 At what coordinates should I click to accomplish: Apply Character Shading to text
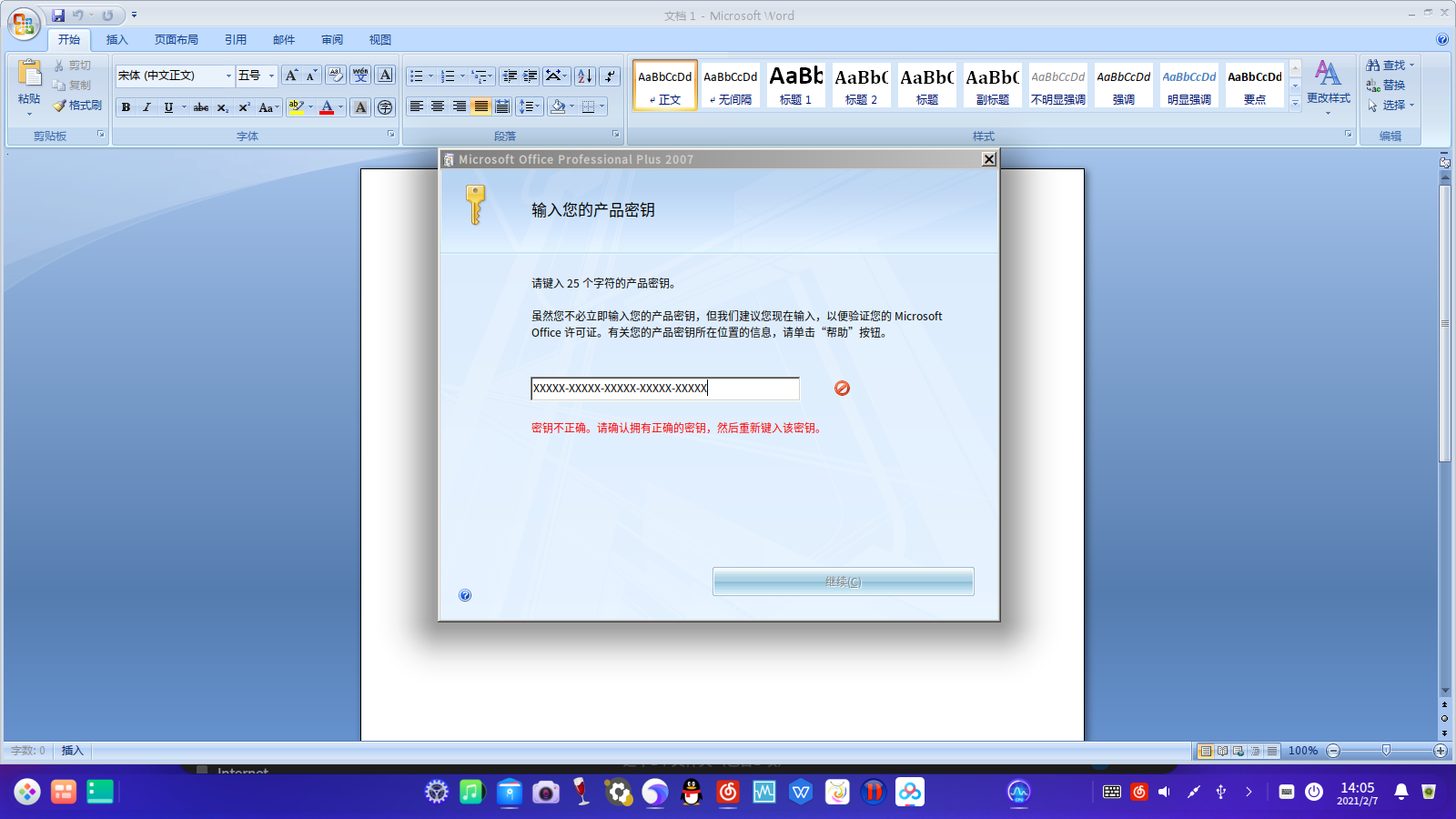click(361, 107)
